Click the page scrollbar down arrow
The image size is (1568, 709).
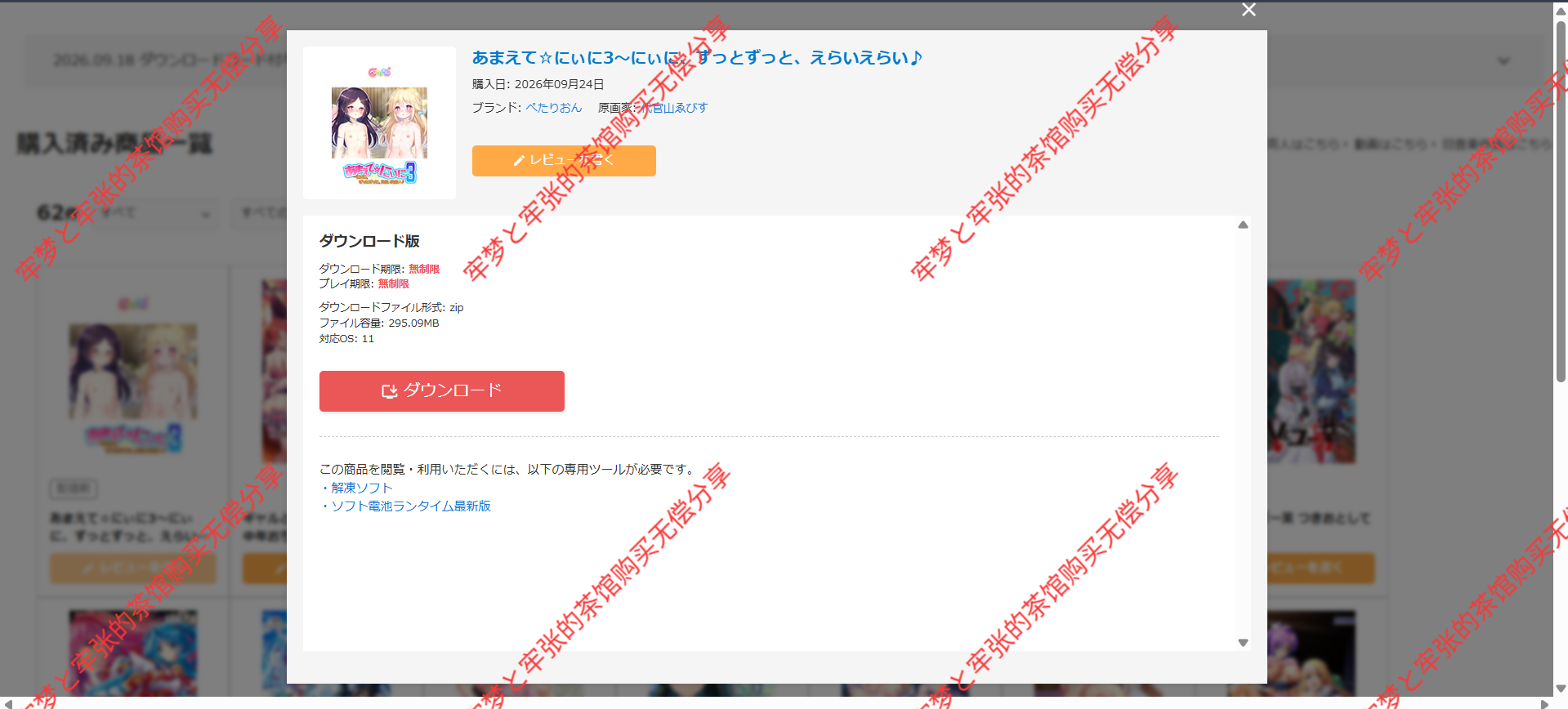(x=1561, y=689)
